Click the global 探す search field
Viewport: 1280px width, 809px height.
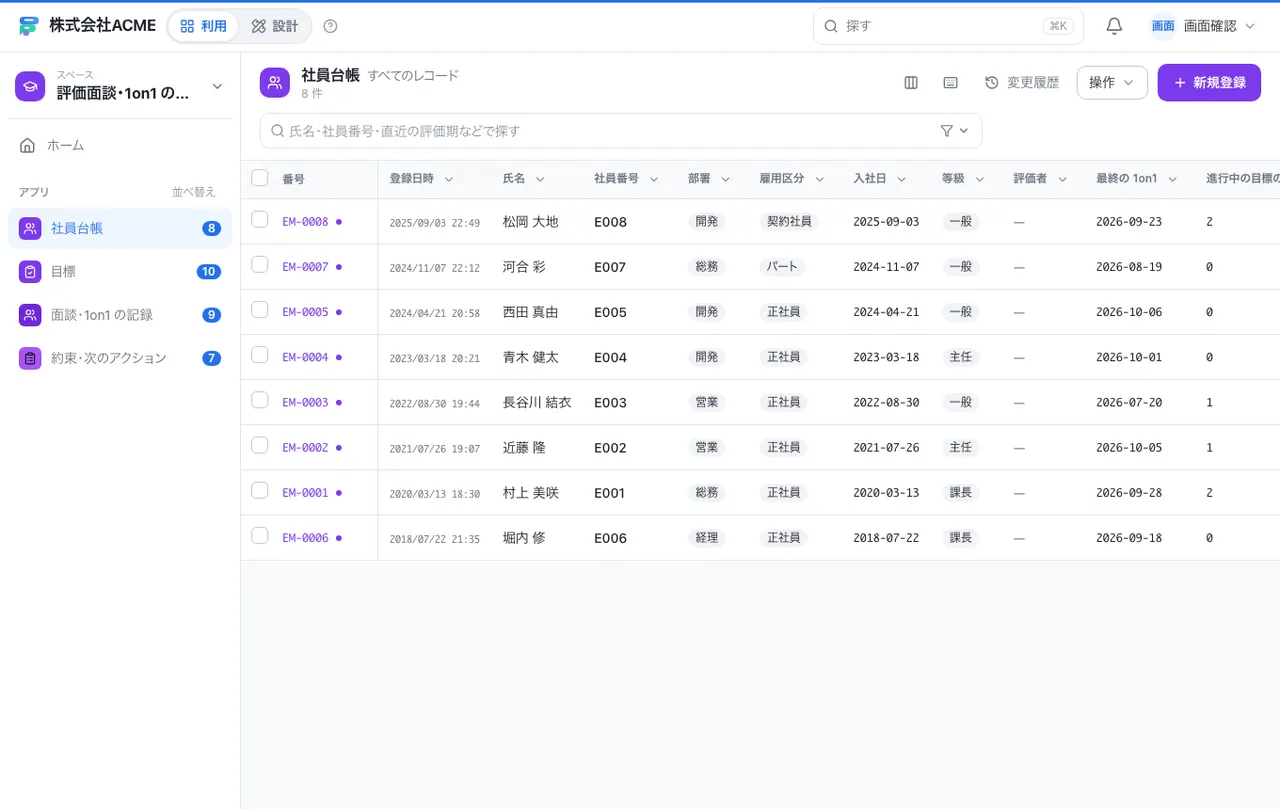(x=948, y=26)
